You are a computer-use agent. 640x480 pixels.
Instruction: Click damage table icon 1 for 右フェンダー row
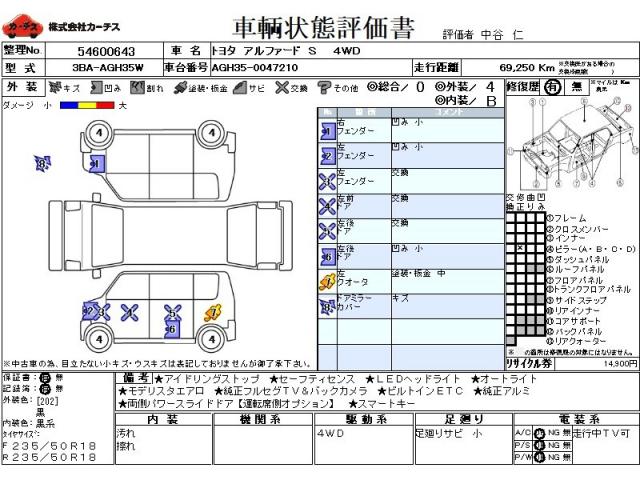pyautogui.click(x=327, y=131)
